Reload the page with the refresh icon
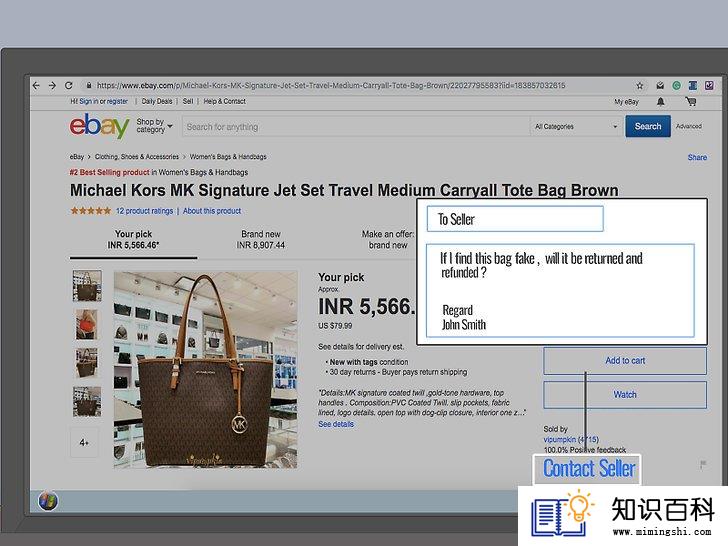This screenshot has height=546, width=728. (69, 85)
